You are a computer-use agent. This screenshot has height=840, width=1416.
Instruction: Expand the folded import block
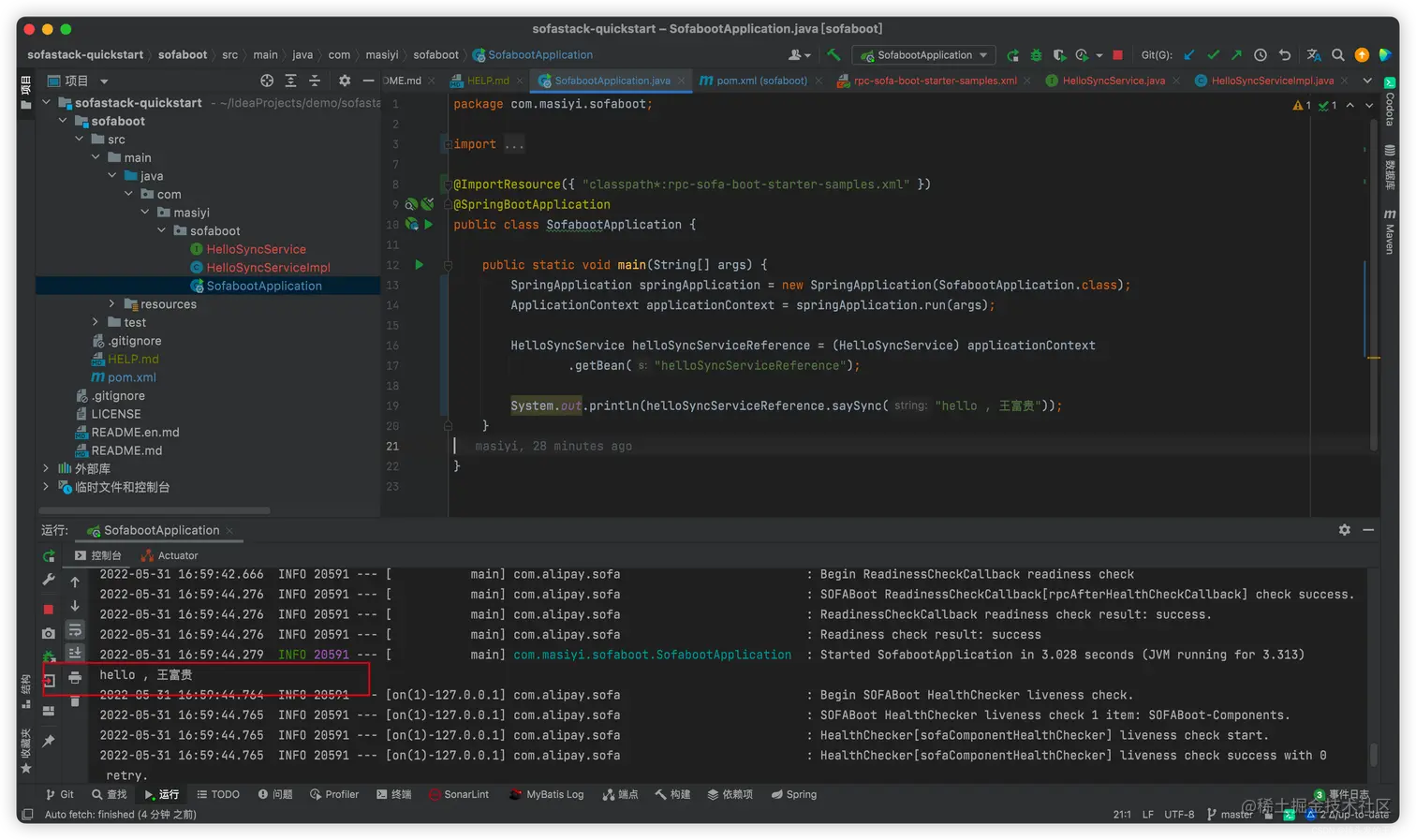click(x=448, y=144)
